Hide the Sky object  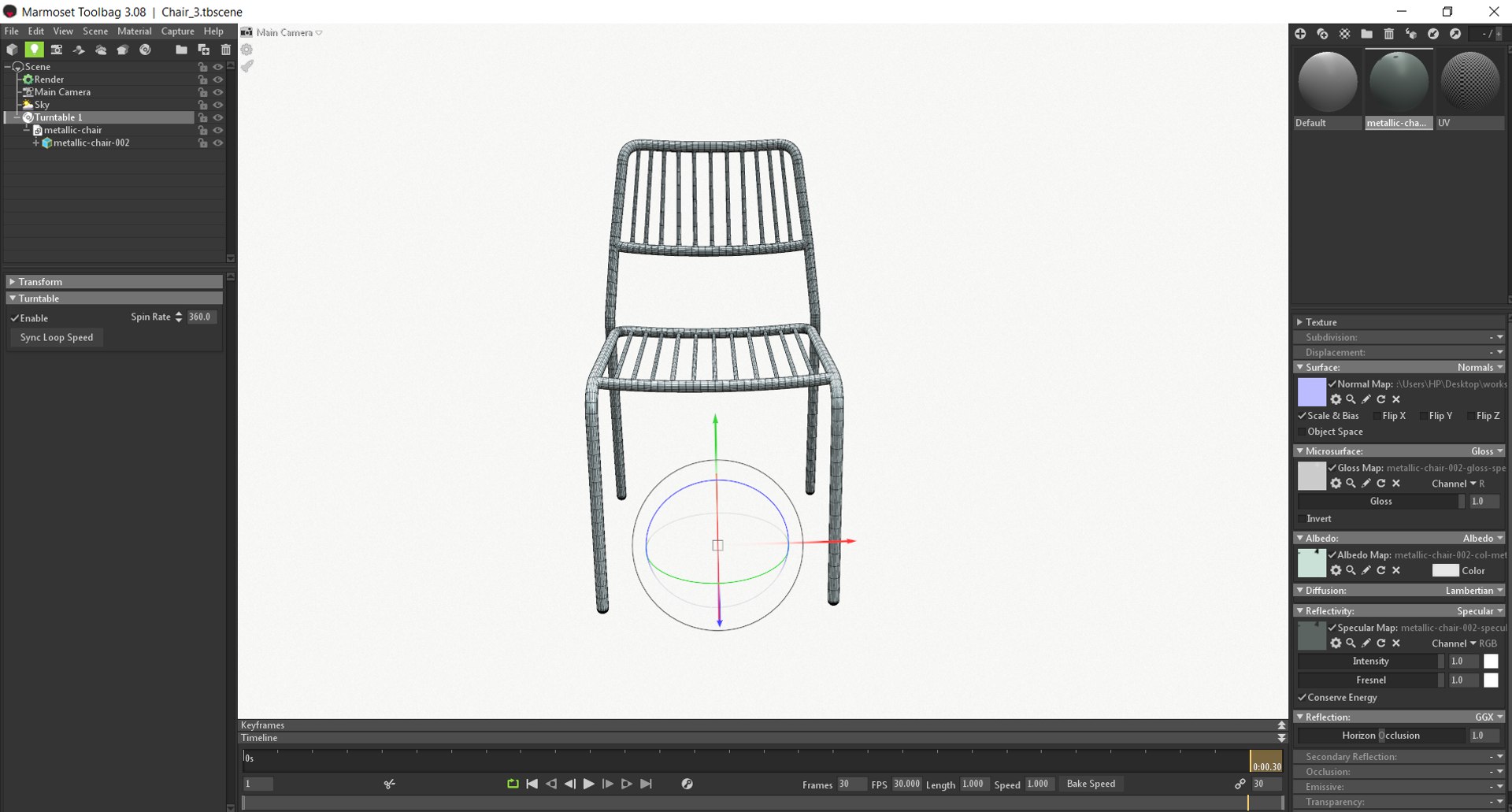(x=218, y=105)
